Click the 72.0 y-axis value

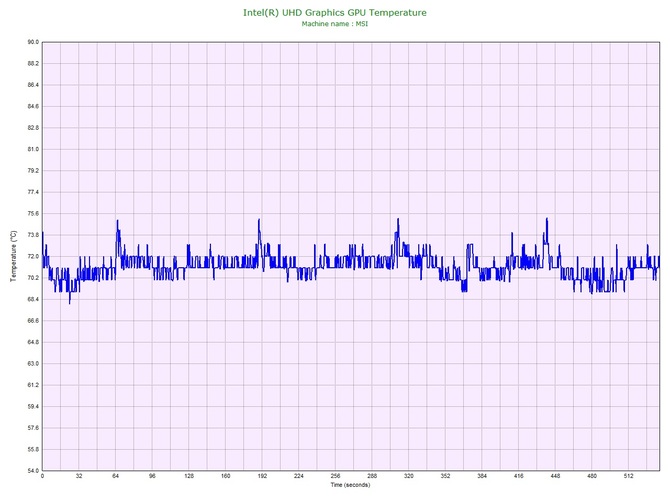click(33, 257)
